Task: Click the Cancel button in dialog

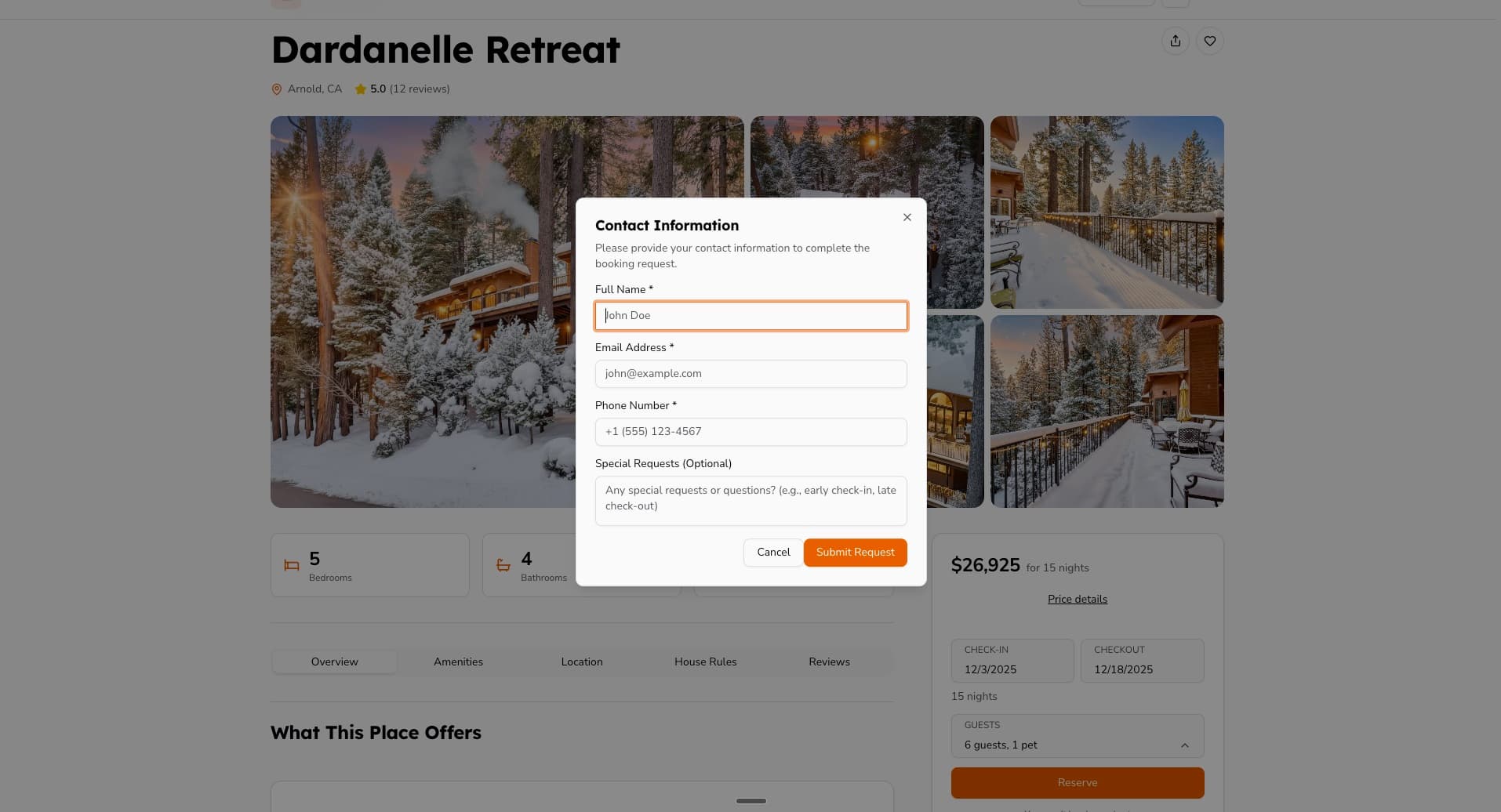Action: 773,553
